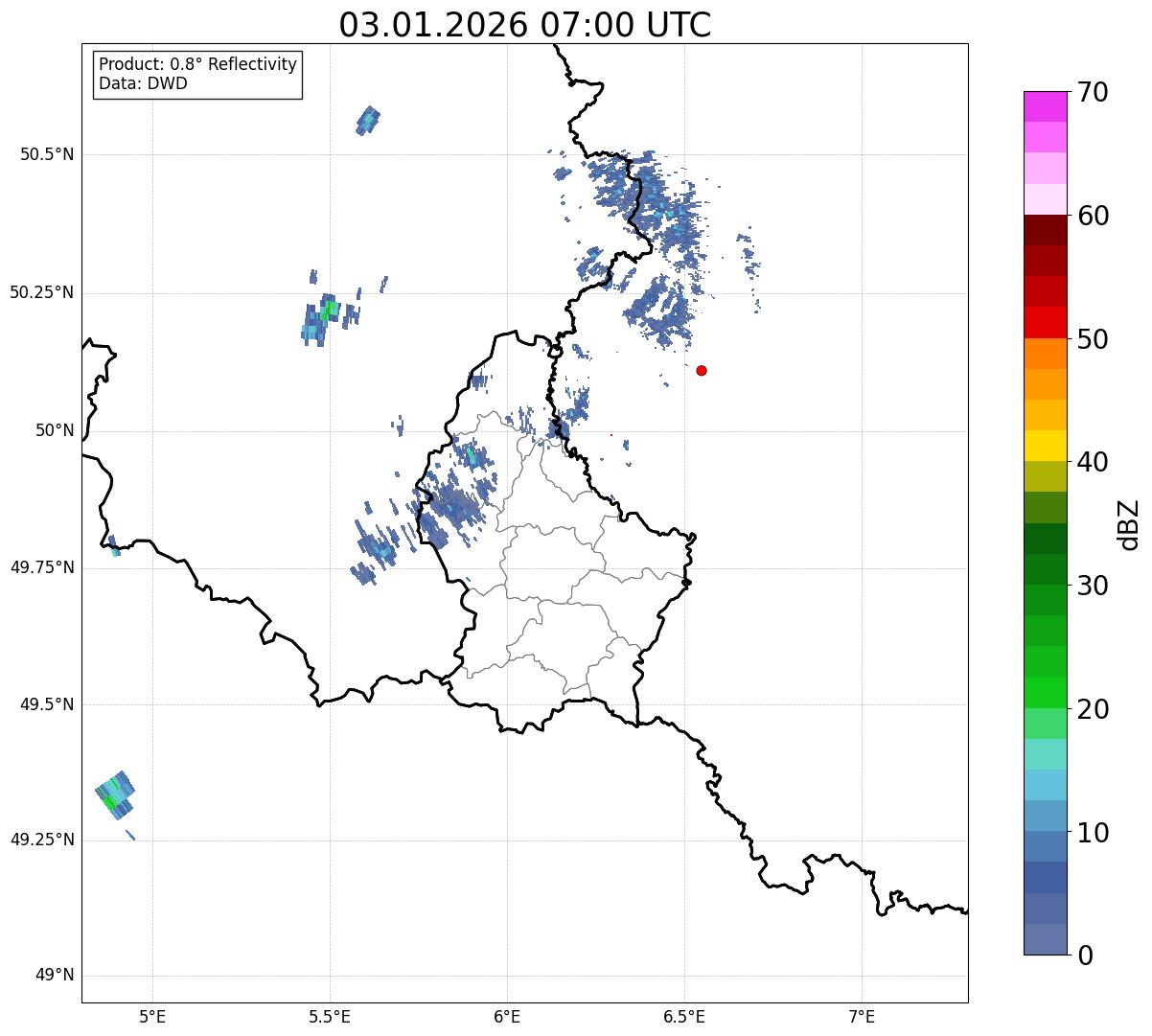
Task: Click the "Data: DWD" text
Action: [x=143, y=83]
